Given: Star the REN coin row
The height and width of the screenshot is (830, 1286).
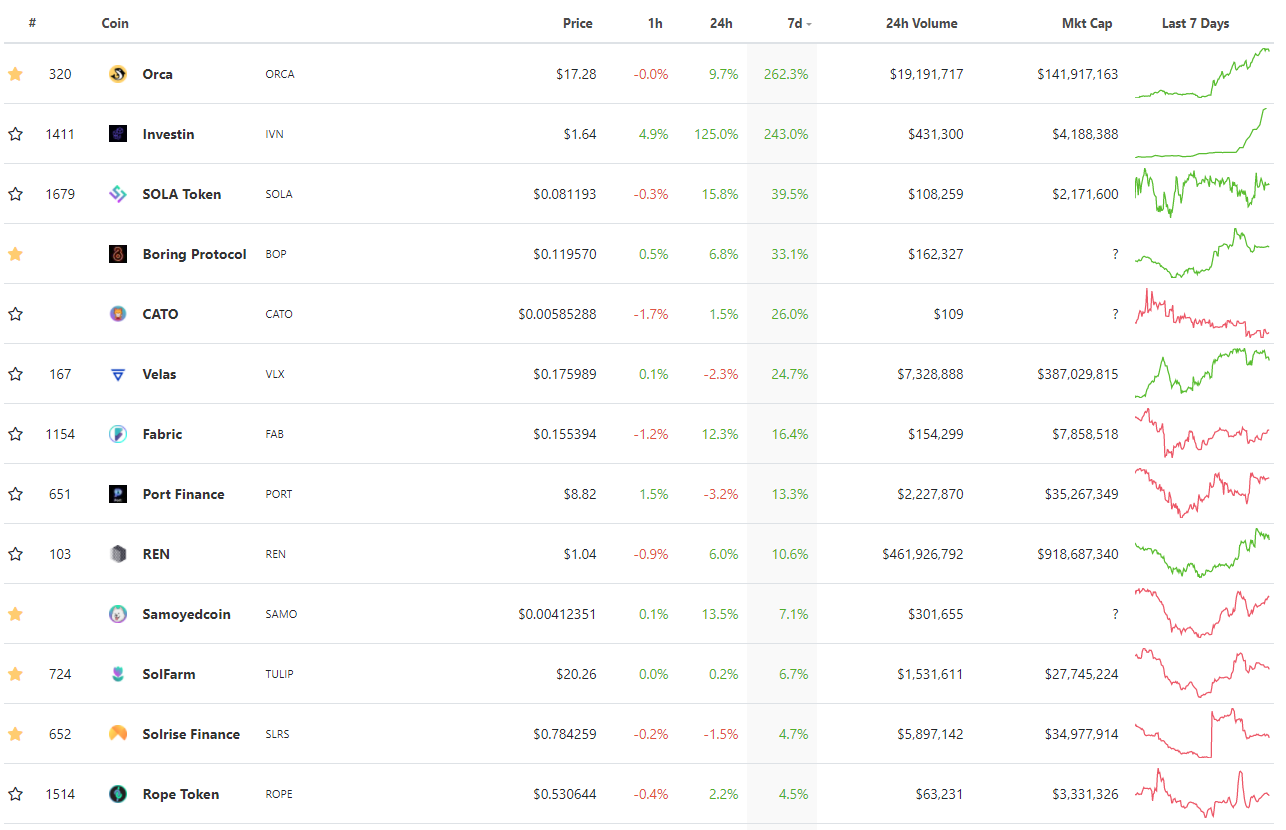Looking at the screenshot, I should click(15, 554).
